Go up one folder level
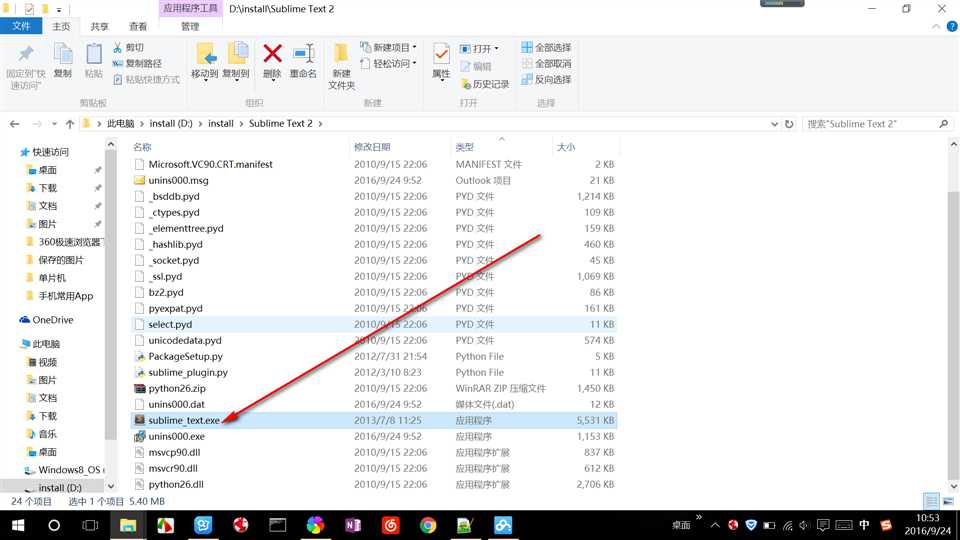The height and width of the screenshot is (540, 960). click(x=70, y=124)
